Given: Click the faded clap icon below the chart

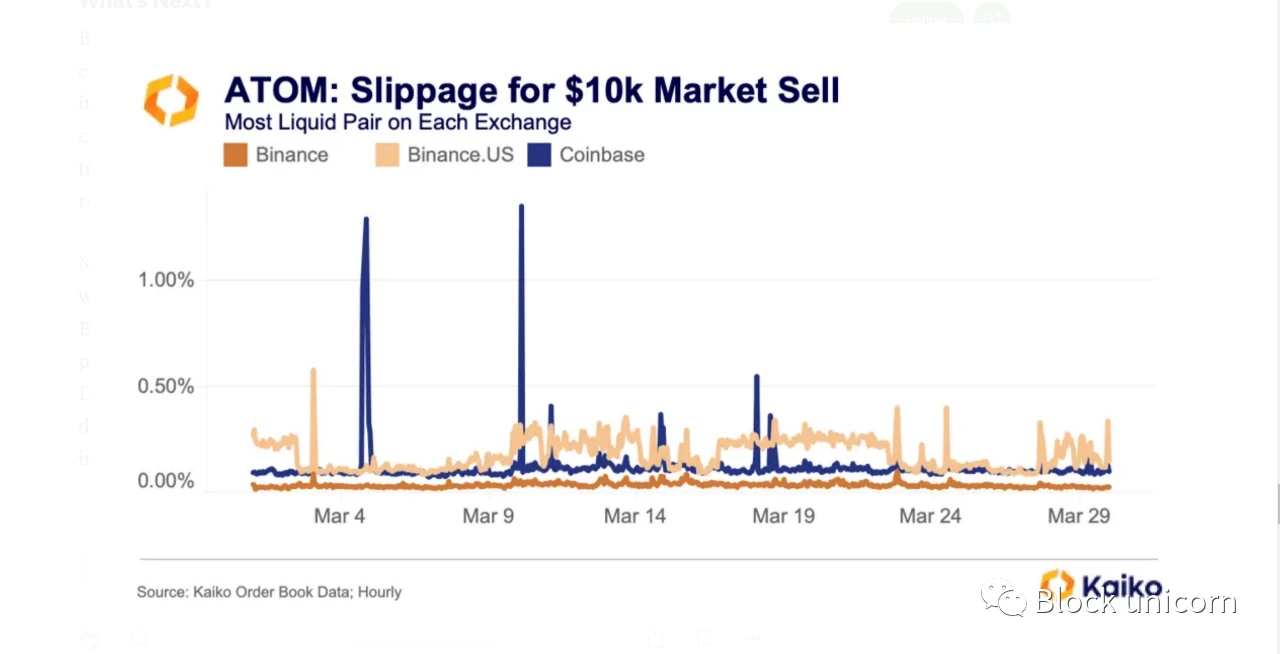Looking at the screenshot, I should [90, 639].
